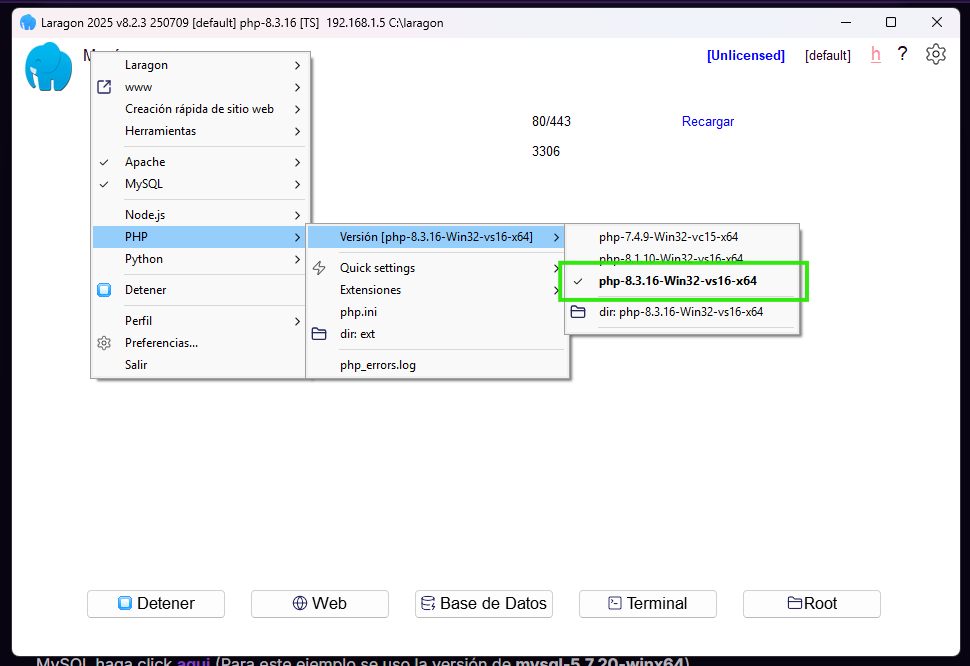Image resolution: width=970 pixels, height=666 pixels.
Task: Toggle the Apache service checkmark entry
Action: tap(145, 162)
